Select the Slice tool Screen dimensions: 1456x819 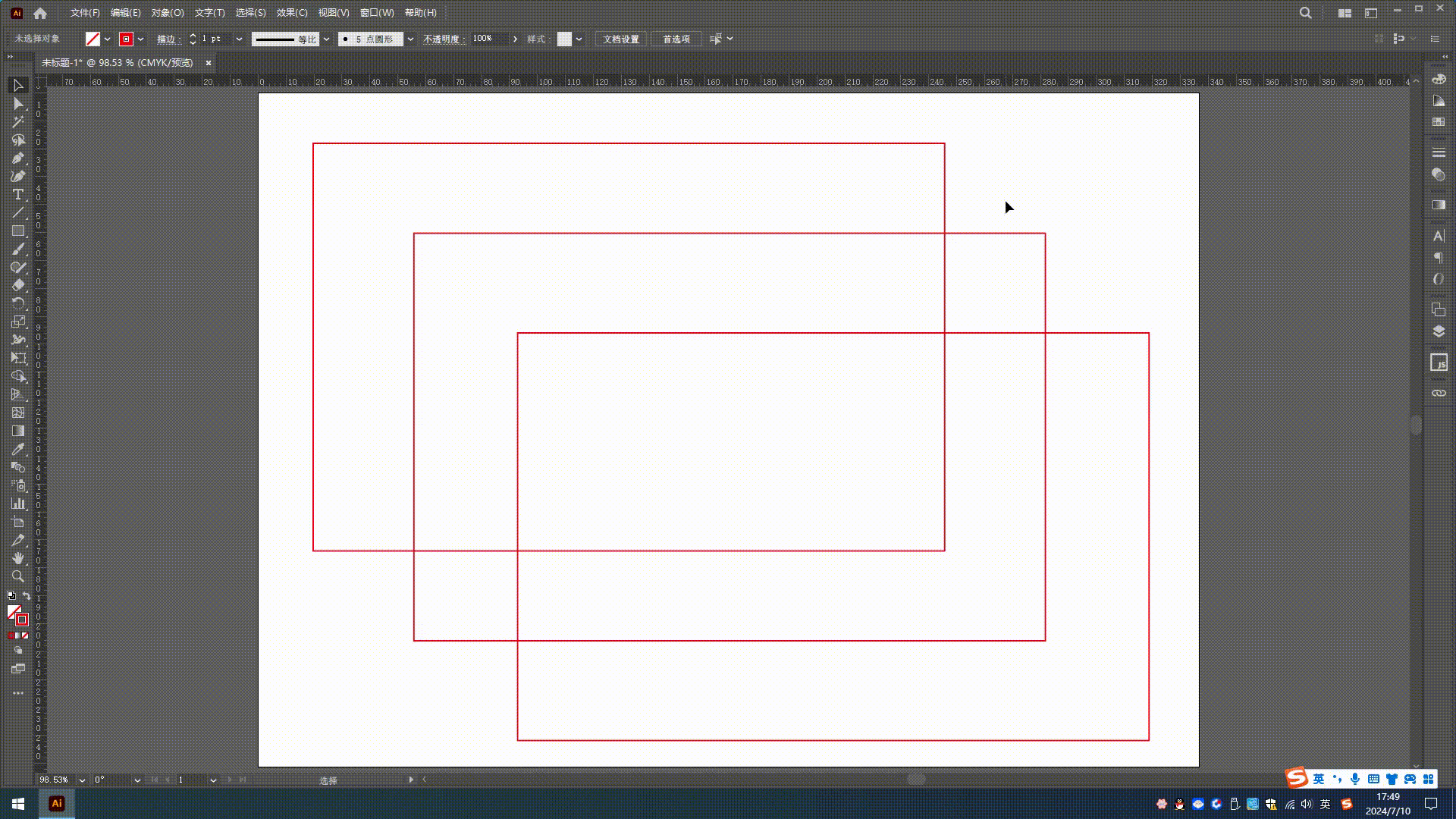(x=18, y=540)
